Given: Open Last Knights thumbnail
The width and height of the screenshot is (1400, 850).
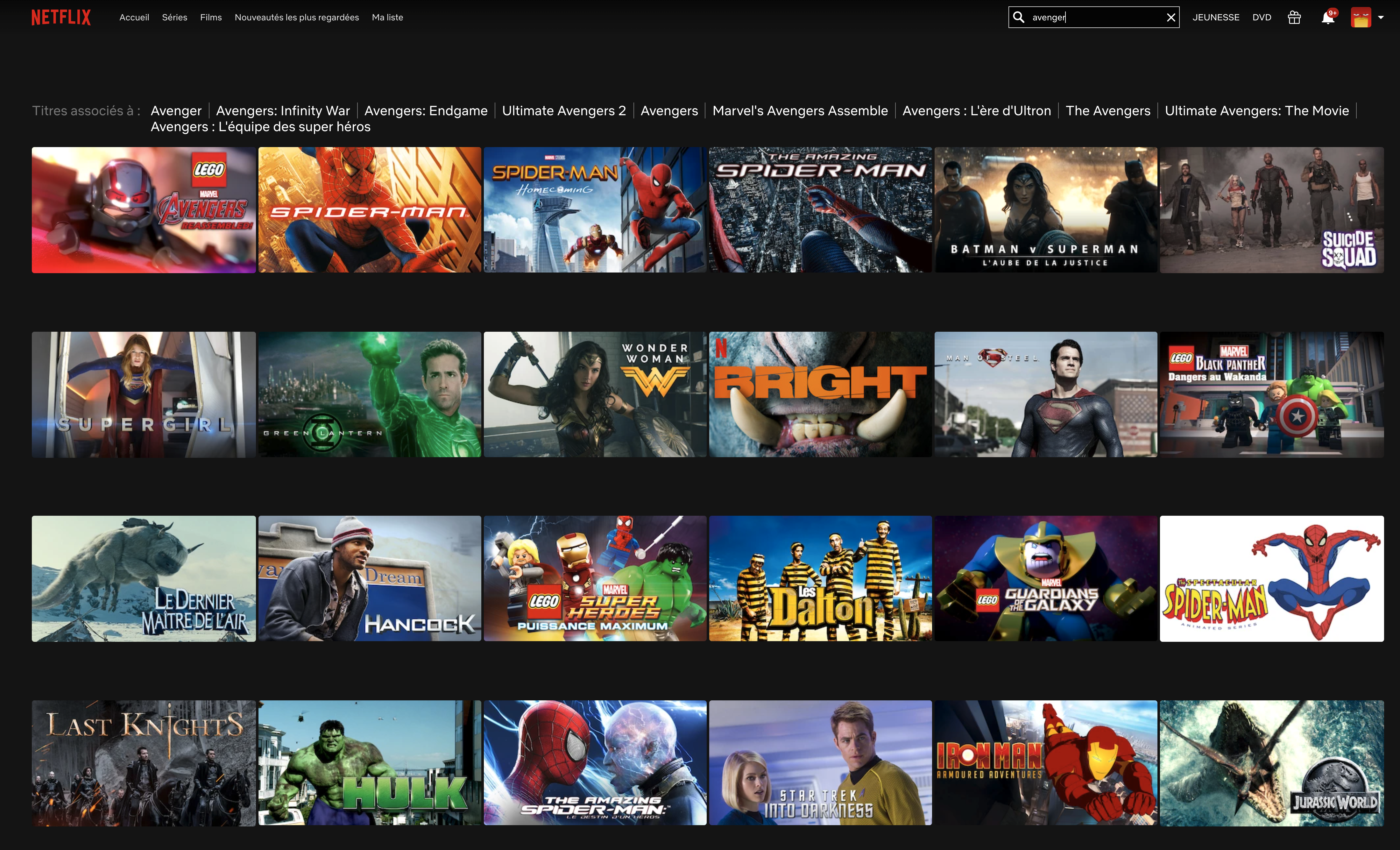Looking at the screenshot, I should pos(144,763).
